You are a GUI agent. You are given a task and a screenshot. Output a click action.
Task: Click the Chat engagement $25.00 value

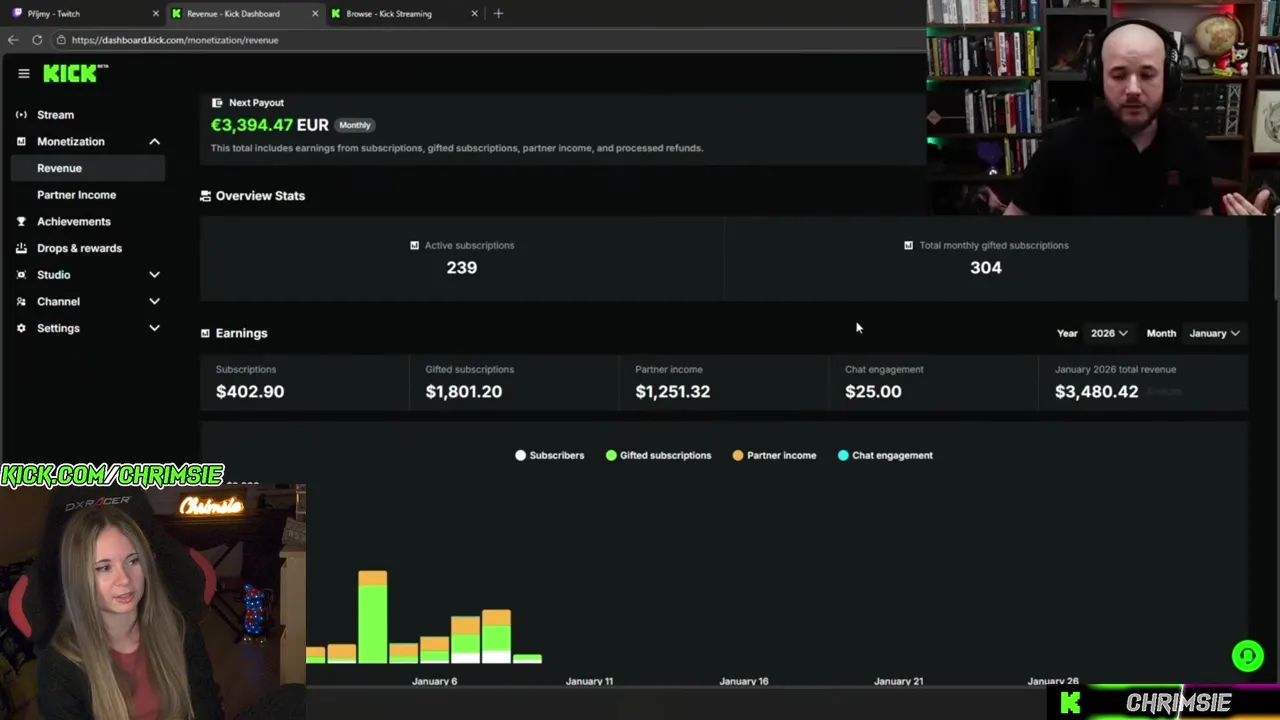[873, 392]
